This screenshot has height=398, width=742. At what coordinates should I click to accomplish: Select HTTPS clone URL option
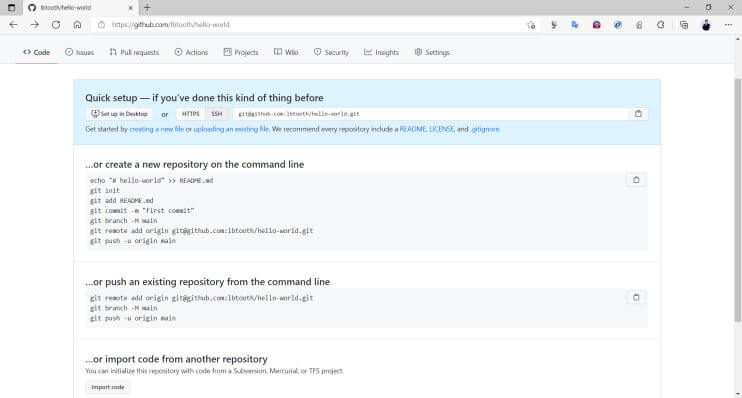(191, 114)
